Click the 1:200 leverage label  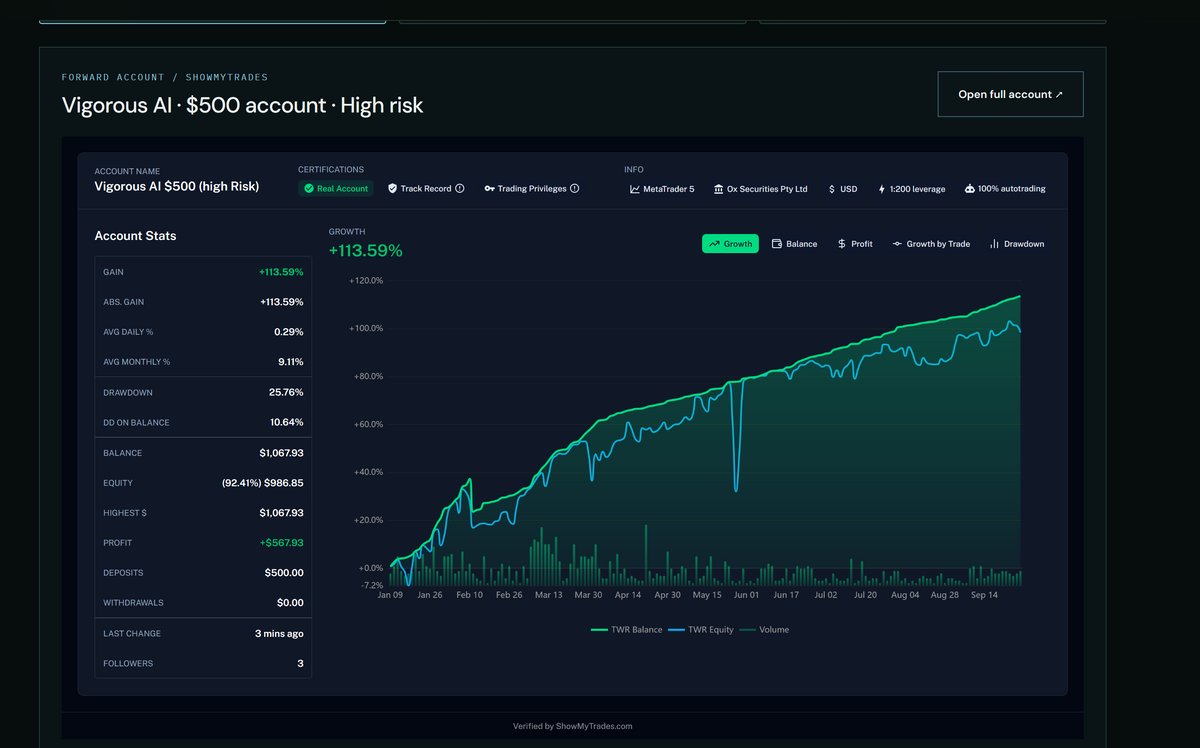[x=917, y=189]
